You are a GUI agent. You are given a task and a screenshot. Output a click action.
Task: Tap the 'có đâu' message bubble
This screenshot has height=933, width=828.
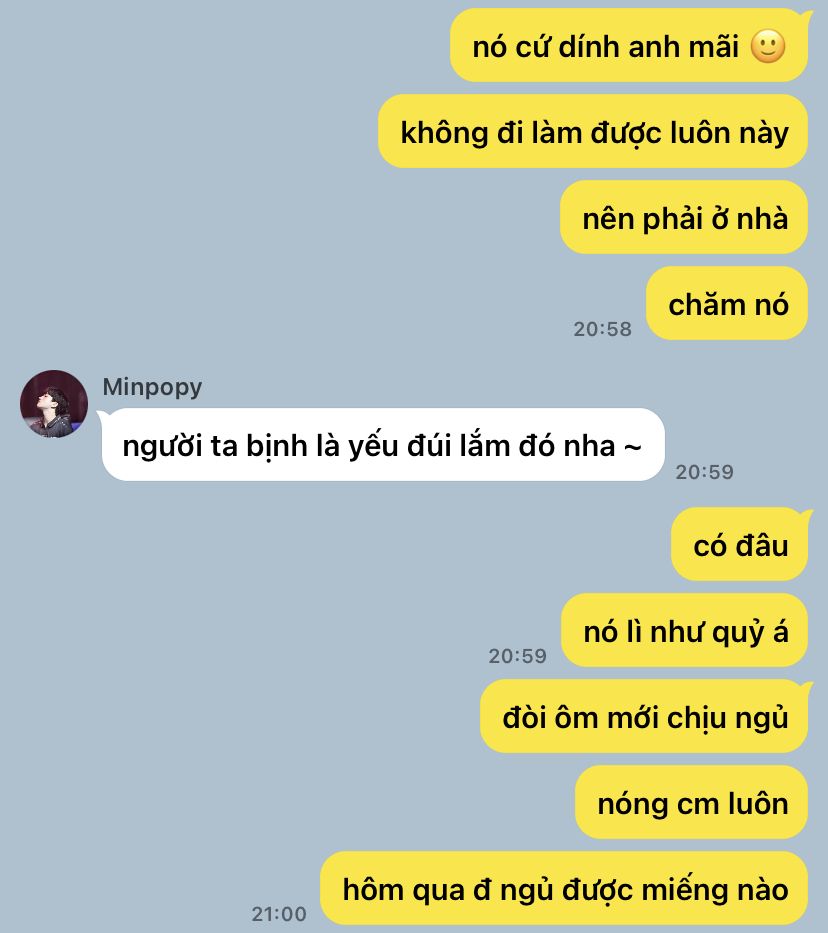pos(739,544)
